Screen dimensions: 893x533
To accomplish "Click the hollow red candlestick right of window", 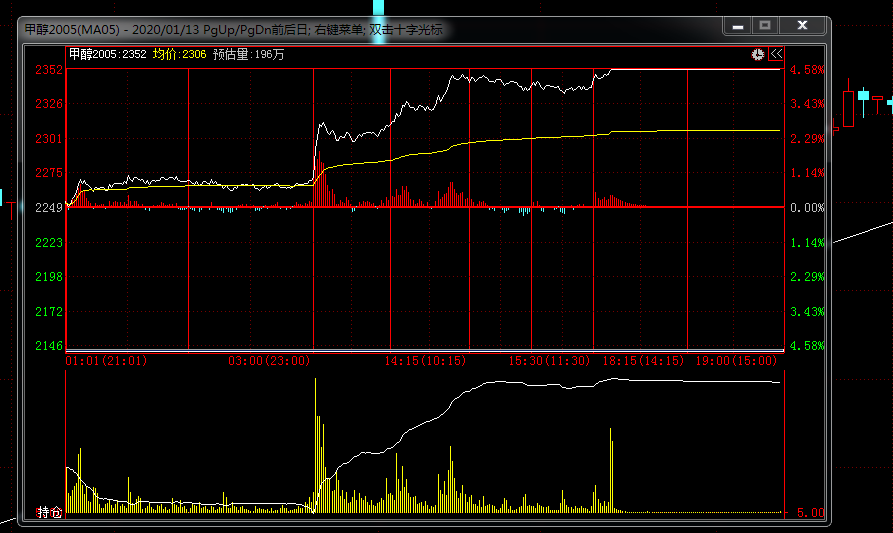I will pos(849,108).
